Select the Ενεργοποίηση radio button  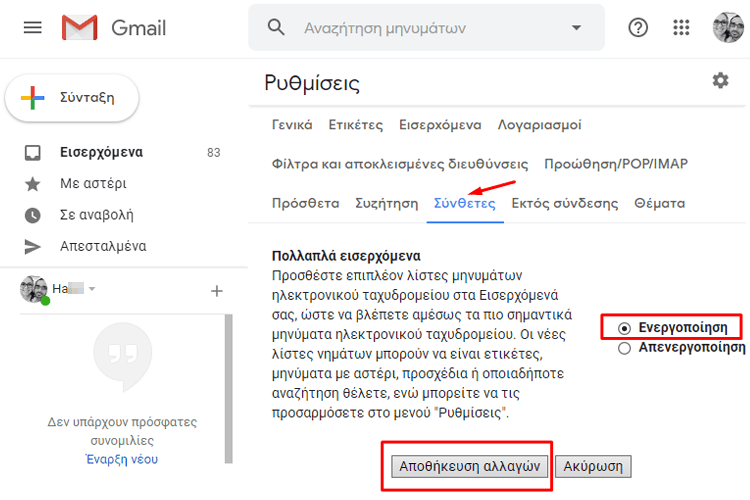625,328
